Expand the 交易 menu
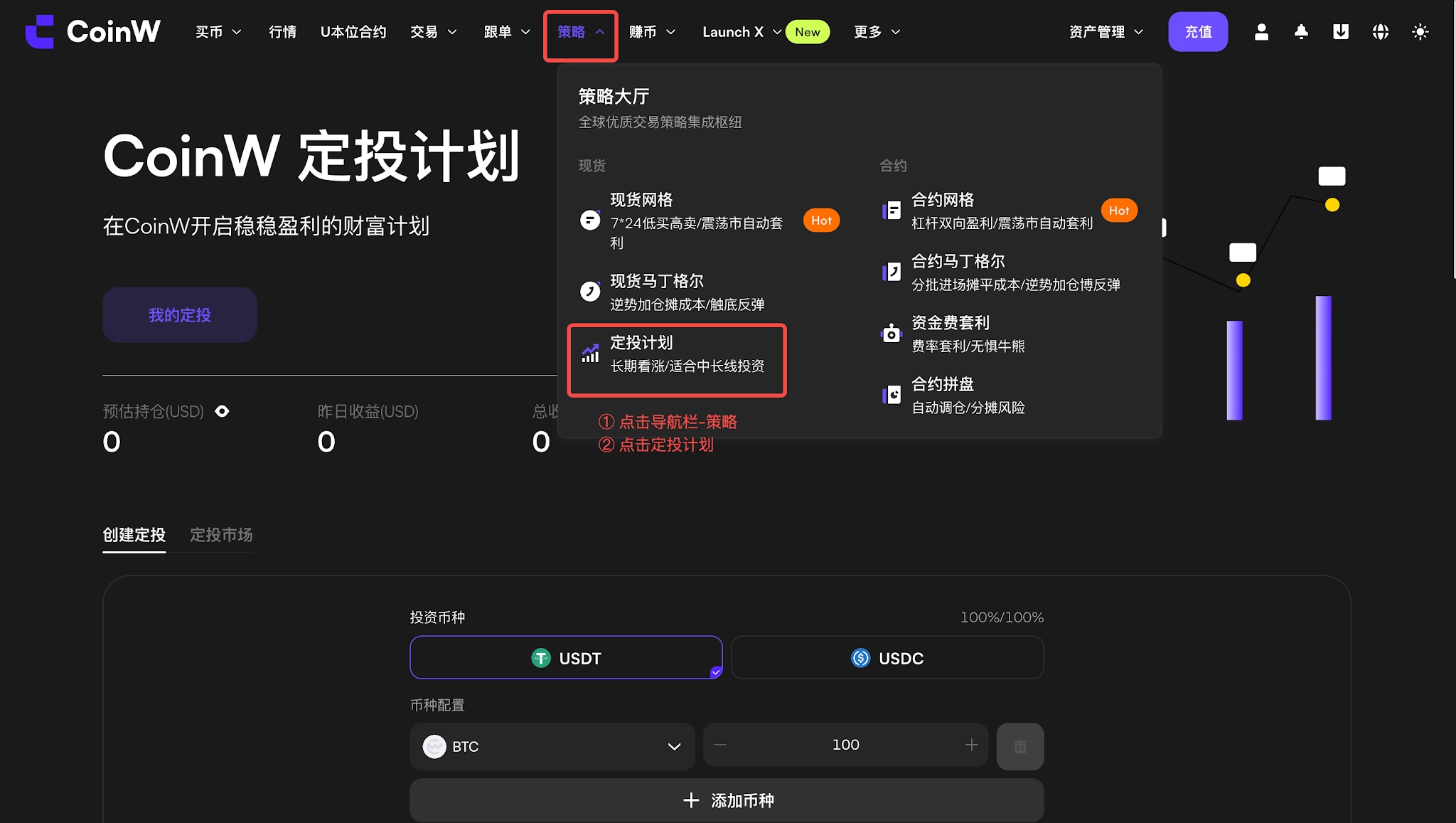Viewport: 1456px width, 823px height. [434, 32]
